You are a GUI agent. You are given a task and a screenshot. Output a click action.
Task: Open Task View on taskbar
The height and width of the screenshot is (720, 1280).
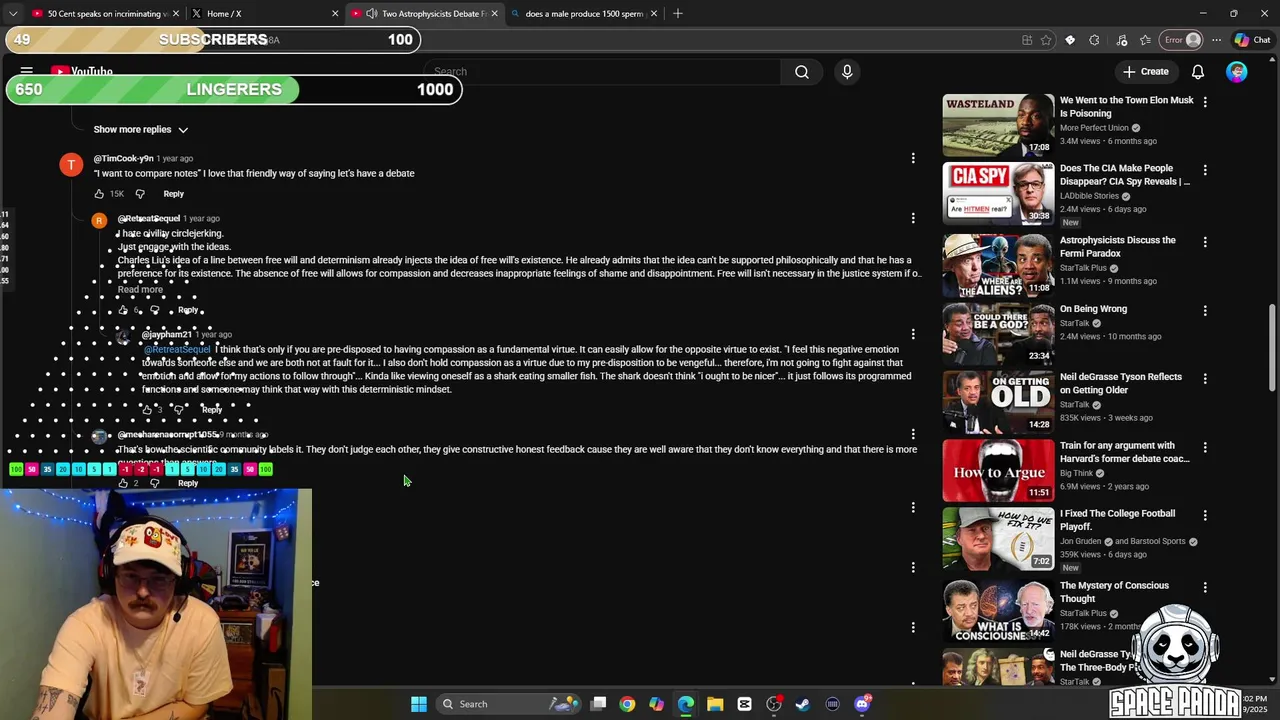[598, 704]
